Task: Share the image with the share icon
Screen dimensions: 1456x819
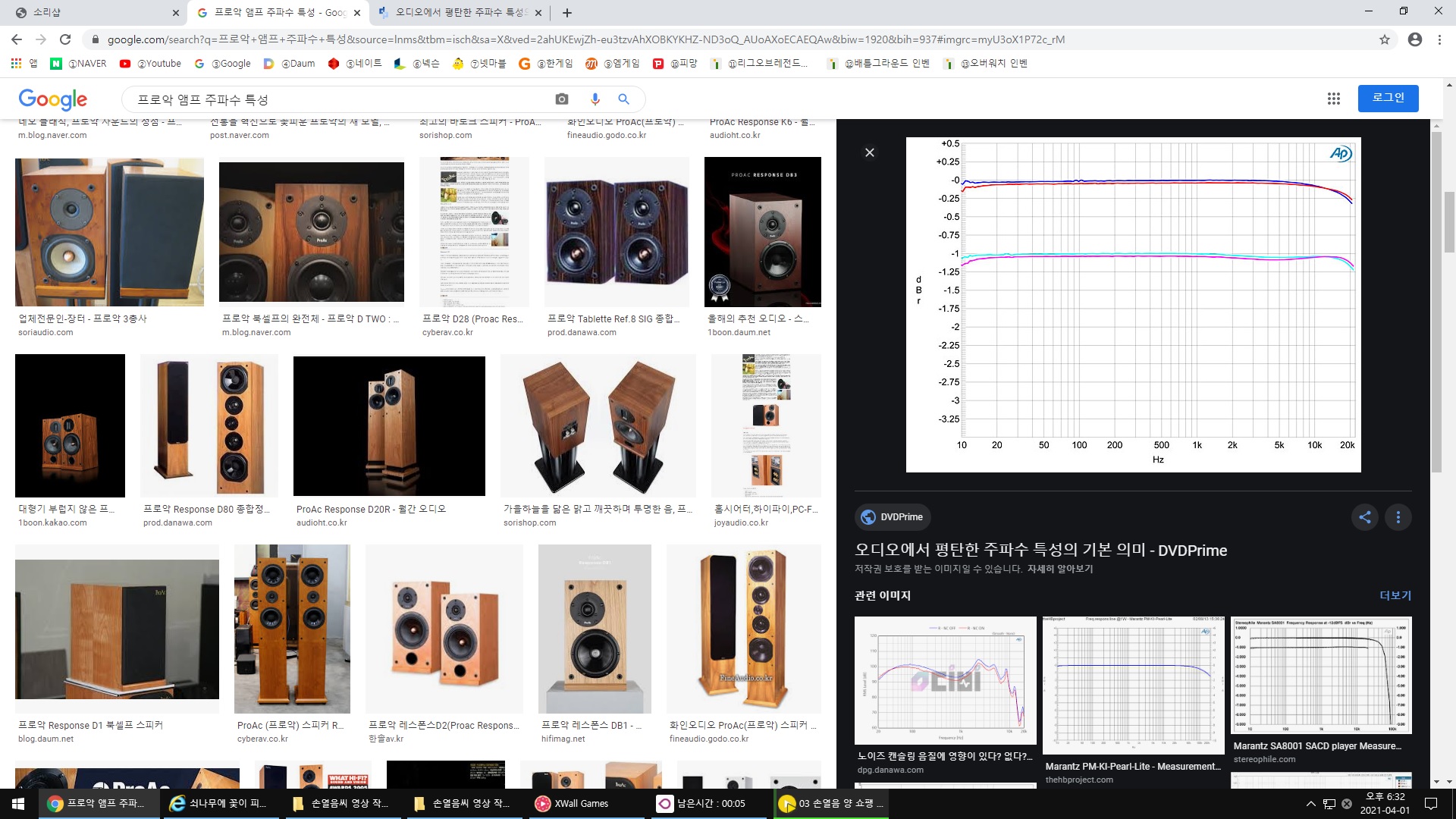Action: (x=1365, y=517)
